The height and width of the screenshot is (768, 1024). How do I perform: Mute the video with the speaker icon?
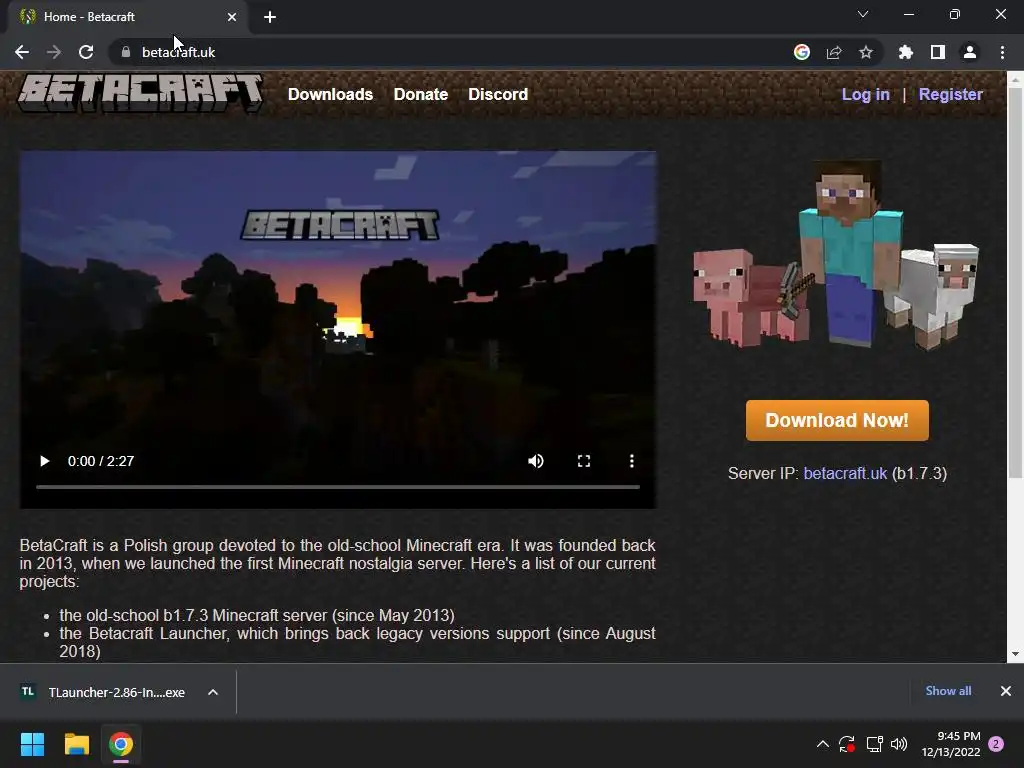tap(536, 461)
